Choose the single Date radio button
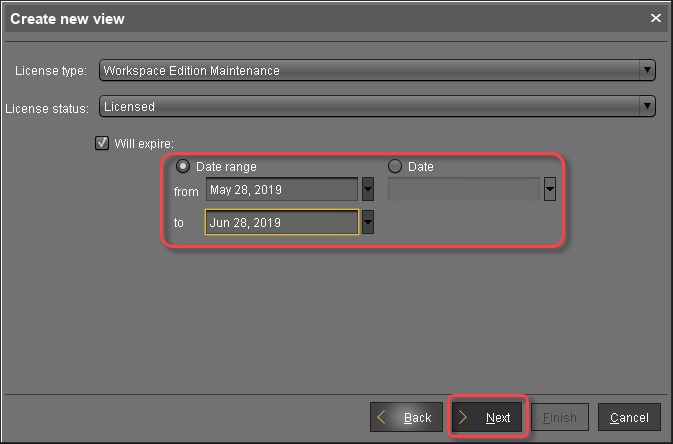Image resolution: width=673 pixels, height=444 pixels. click(x=394, y=167)
